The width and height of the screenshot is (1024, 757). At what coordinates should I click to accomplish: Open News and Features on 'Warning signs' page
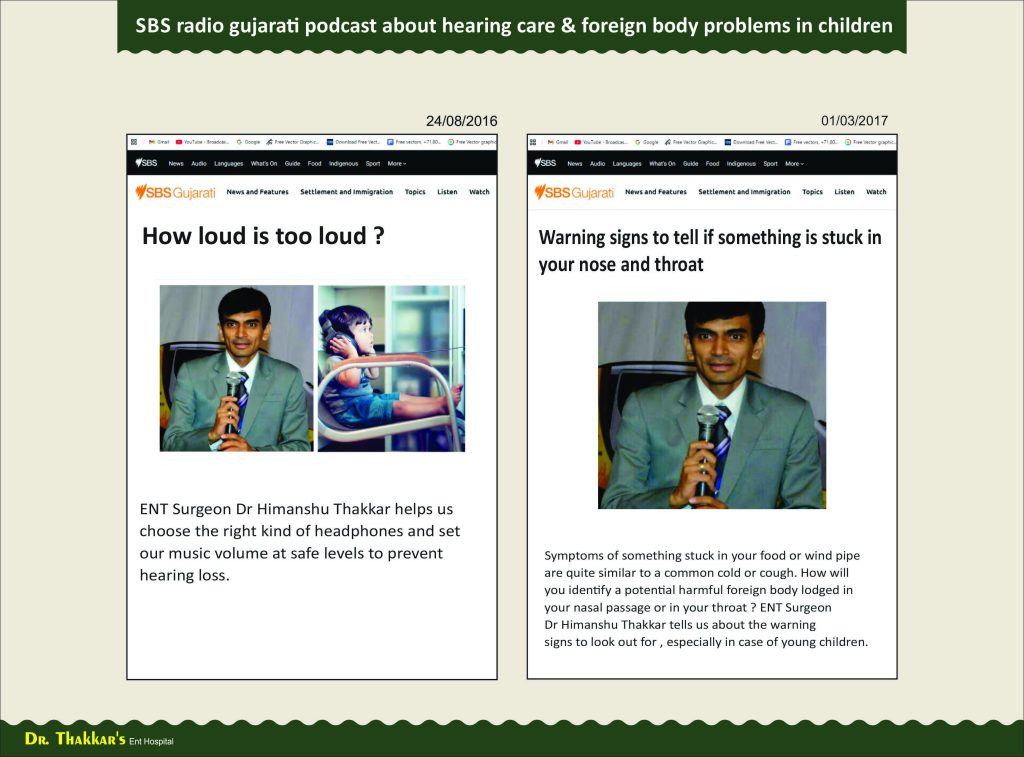656,192
